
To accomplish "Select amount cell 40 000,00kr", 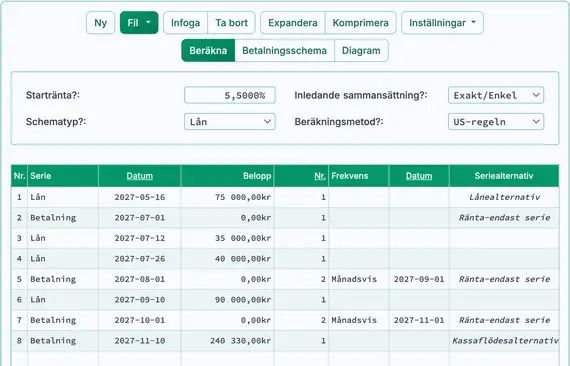I will coord(227,259).
